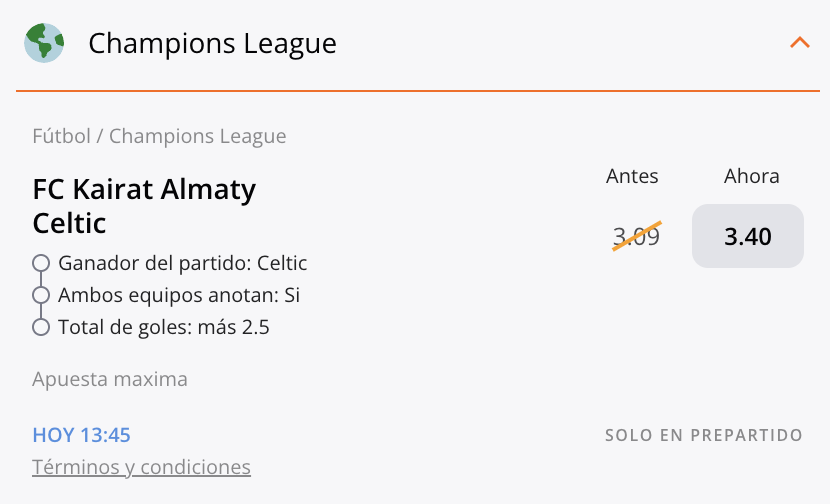The width and height of the screenshot is (830, 504).
Task: Click the Apuesta maxima label
Action: [x=110, y=379]
